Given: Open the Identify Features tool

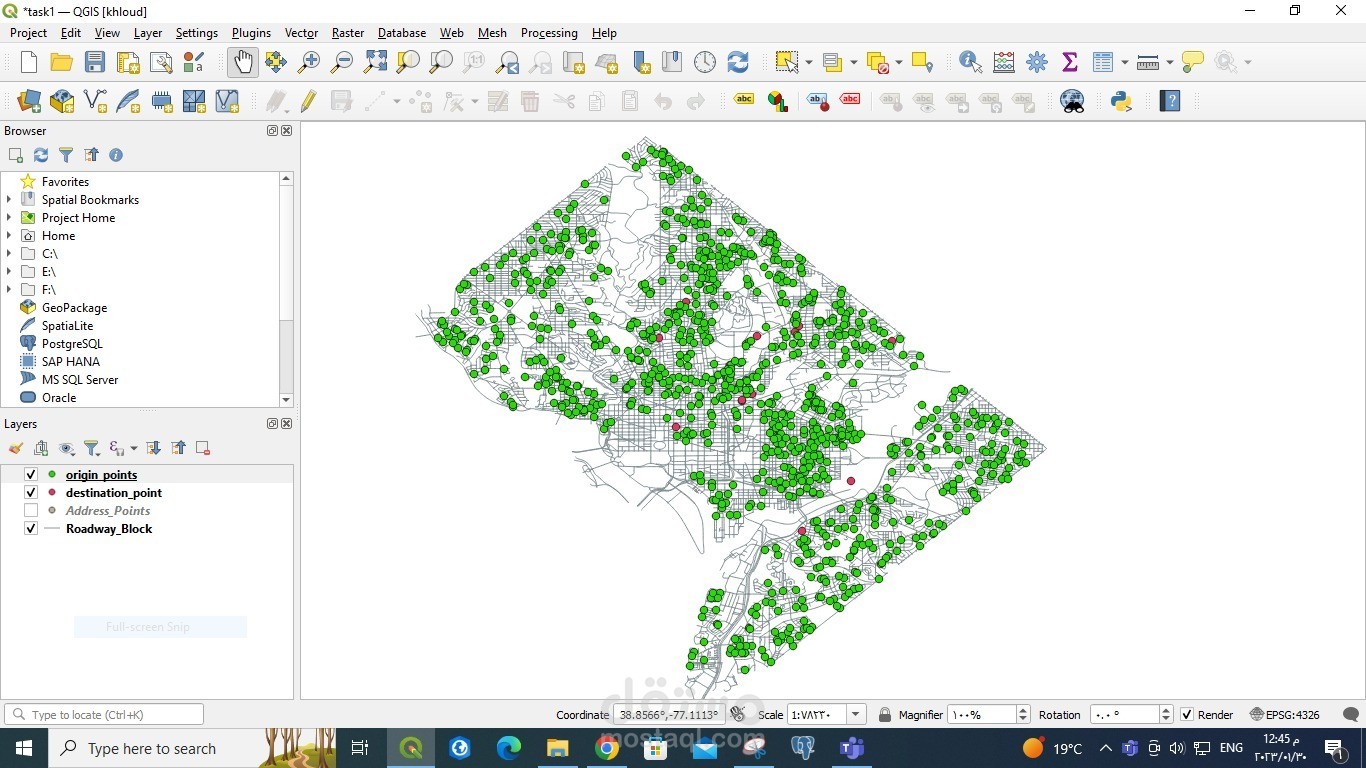Looking at the screenshot, I should point(968,61).
